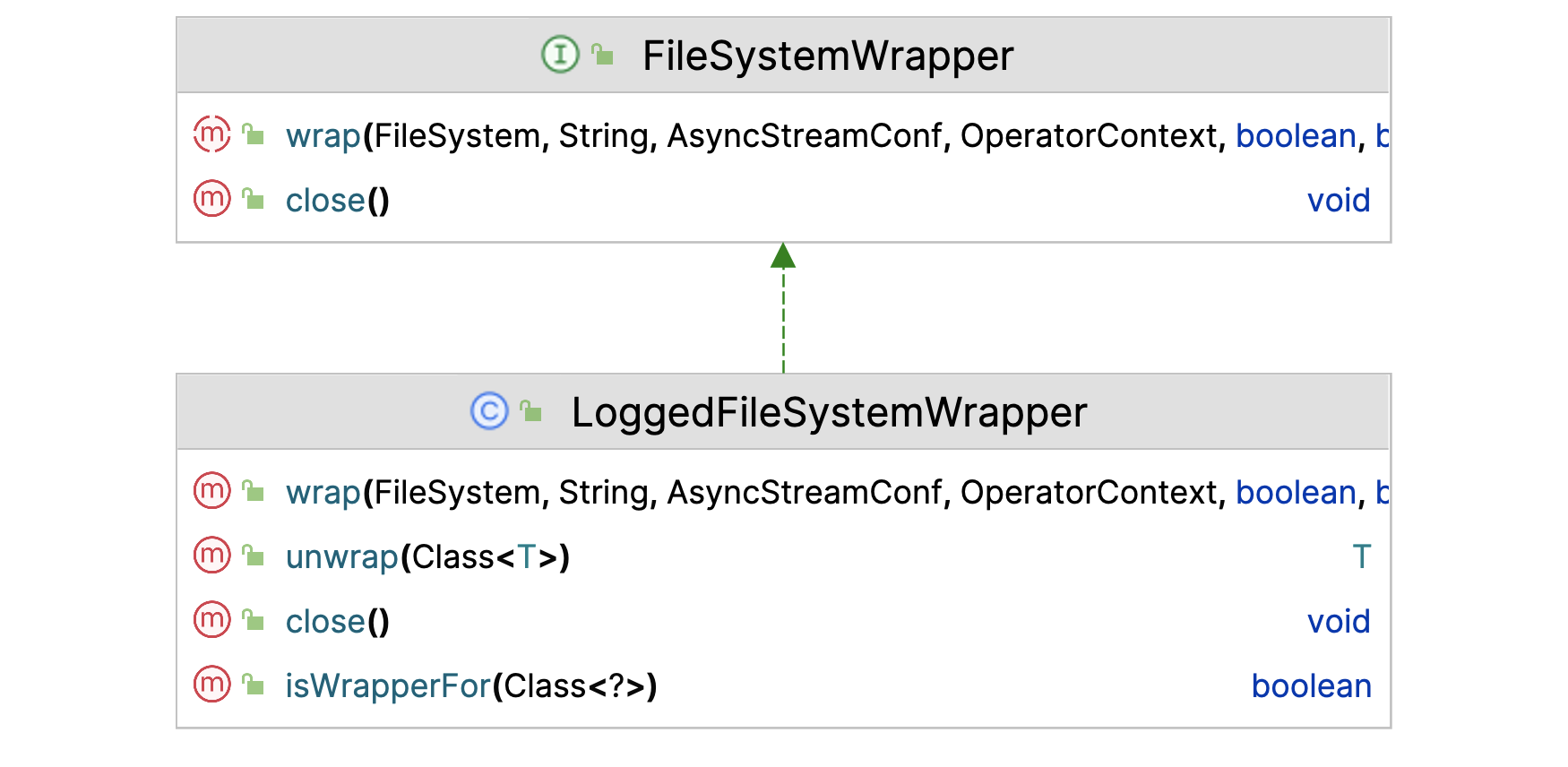The width and height of the screenshot is (1568, 767).
Task: Click the public lock icon next to LoggedFileSystemWrapper title
Action: click(x=531, y=410)
